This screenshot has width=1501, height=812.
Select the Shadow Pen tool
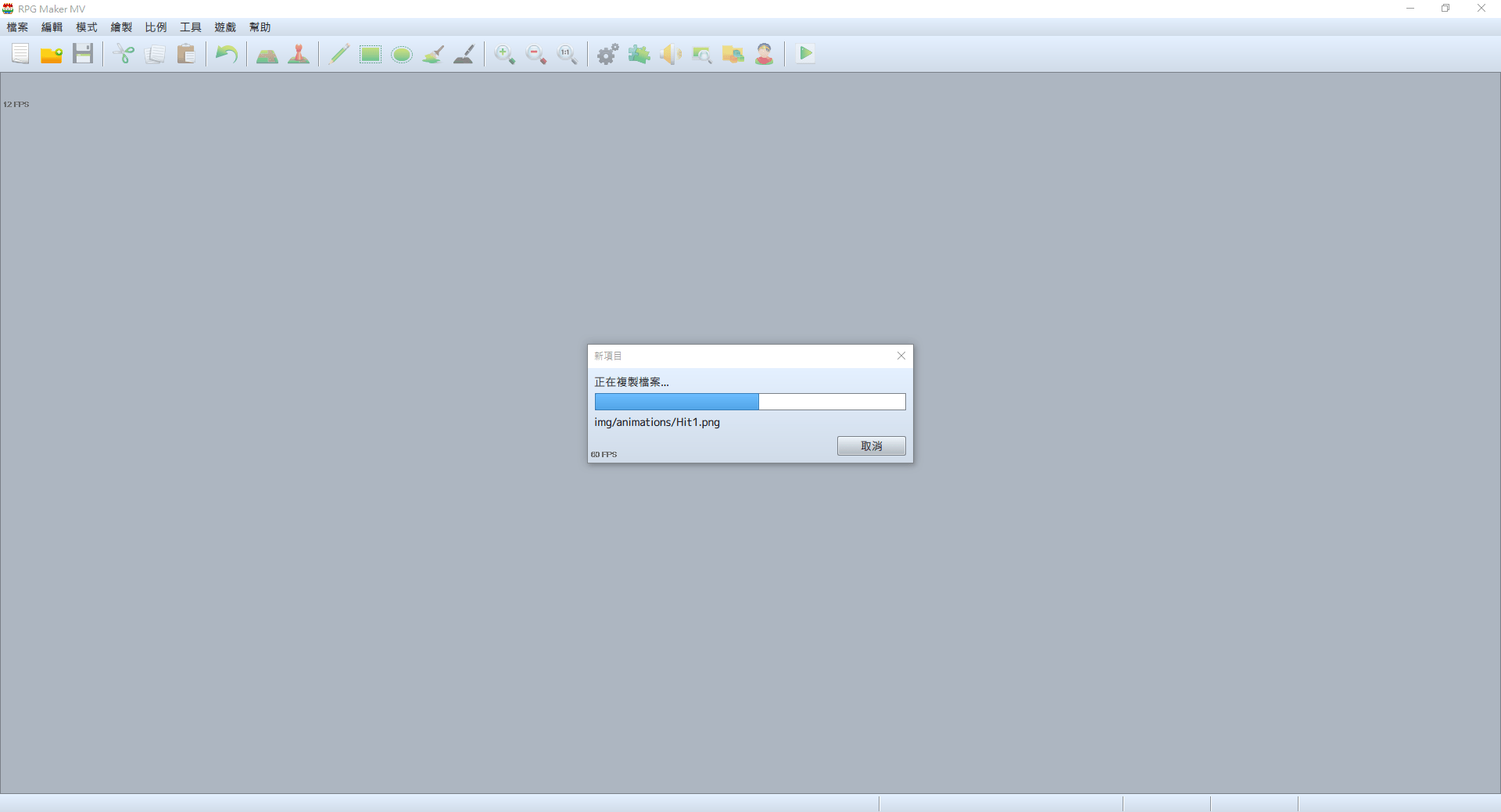pos(464,54)
